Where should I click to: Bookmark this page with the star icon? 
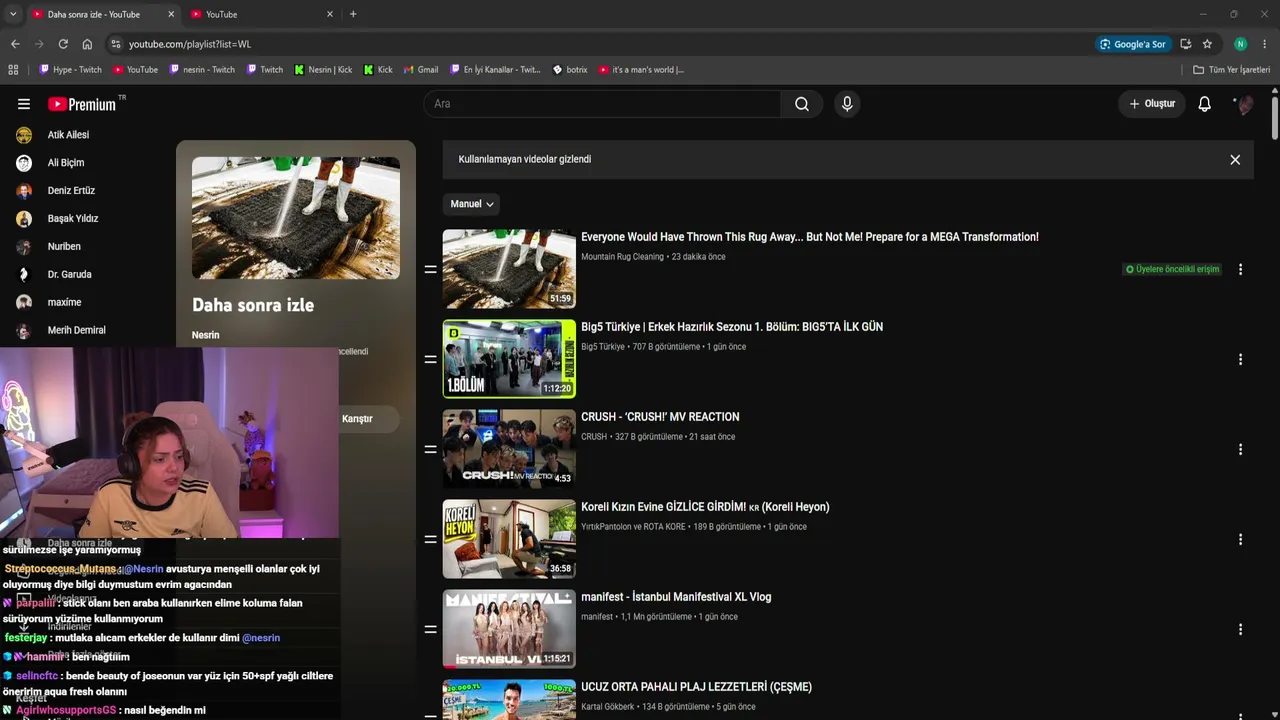(1207, 44)
